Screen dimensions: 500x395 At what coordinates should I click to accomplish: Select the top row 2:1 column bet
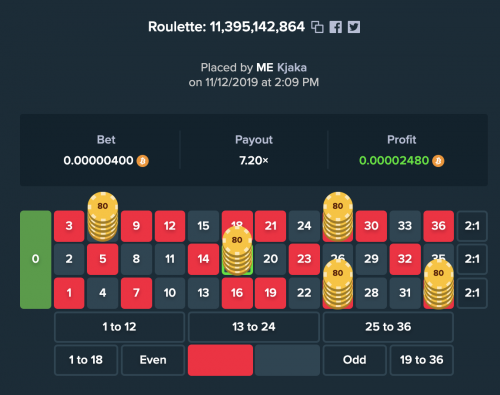tap(472, 226)
